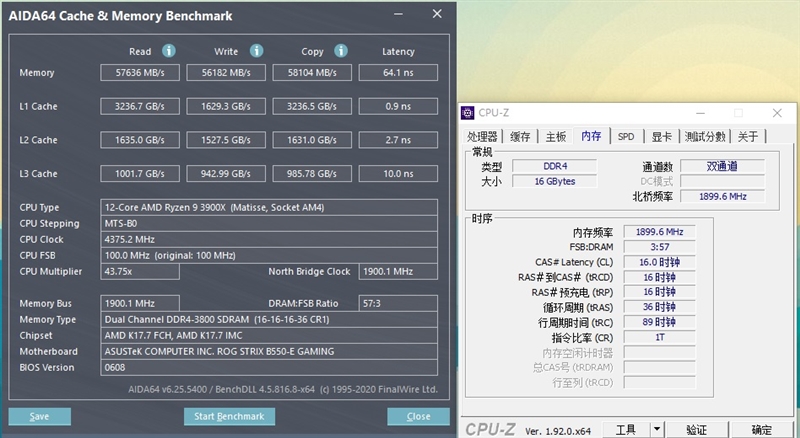Click the Motherboard field ROG STRIX B550-E GAMING
800x438 pixels.
point(269,351)
